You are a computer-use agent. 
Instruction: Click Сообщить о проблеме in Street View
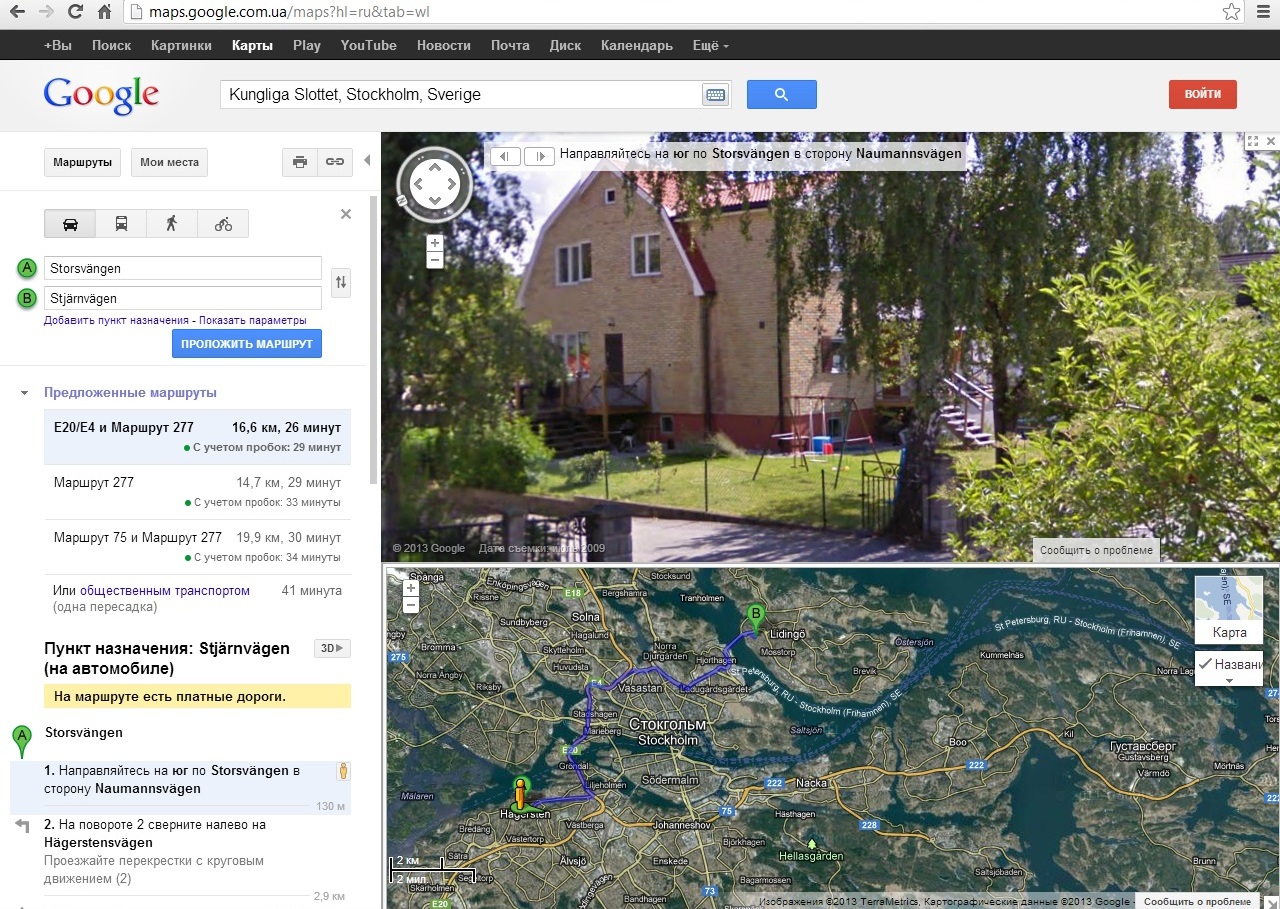1096,550
